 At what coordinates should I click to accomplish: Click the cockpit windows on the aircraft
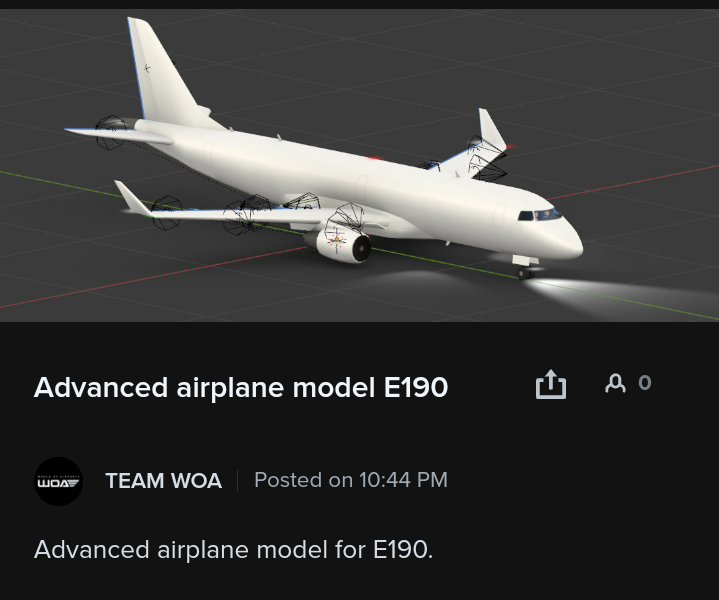click(x=539, y=214)
